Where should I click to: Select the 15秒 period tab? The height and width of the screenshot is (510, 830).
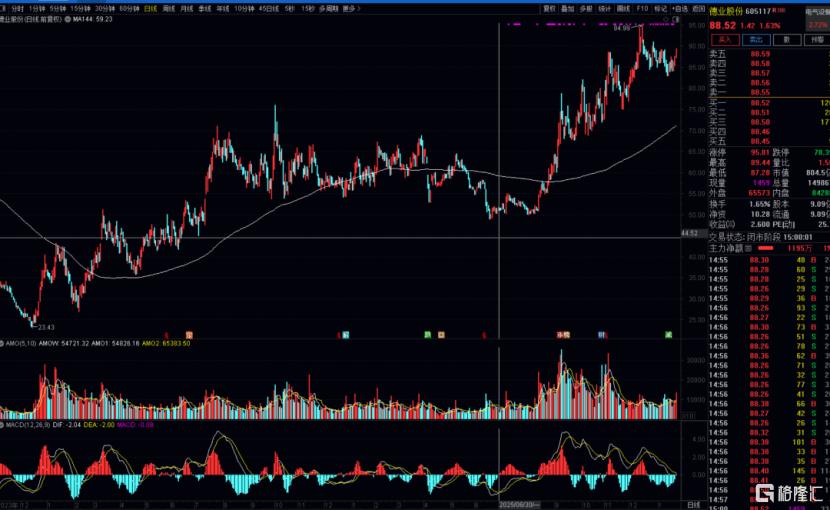click(308, 9)
